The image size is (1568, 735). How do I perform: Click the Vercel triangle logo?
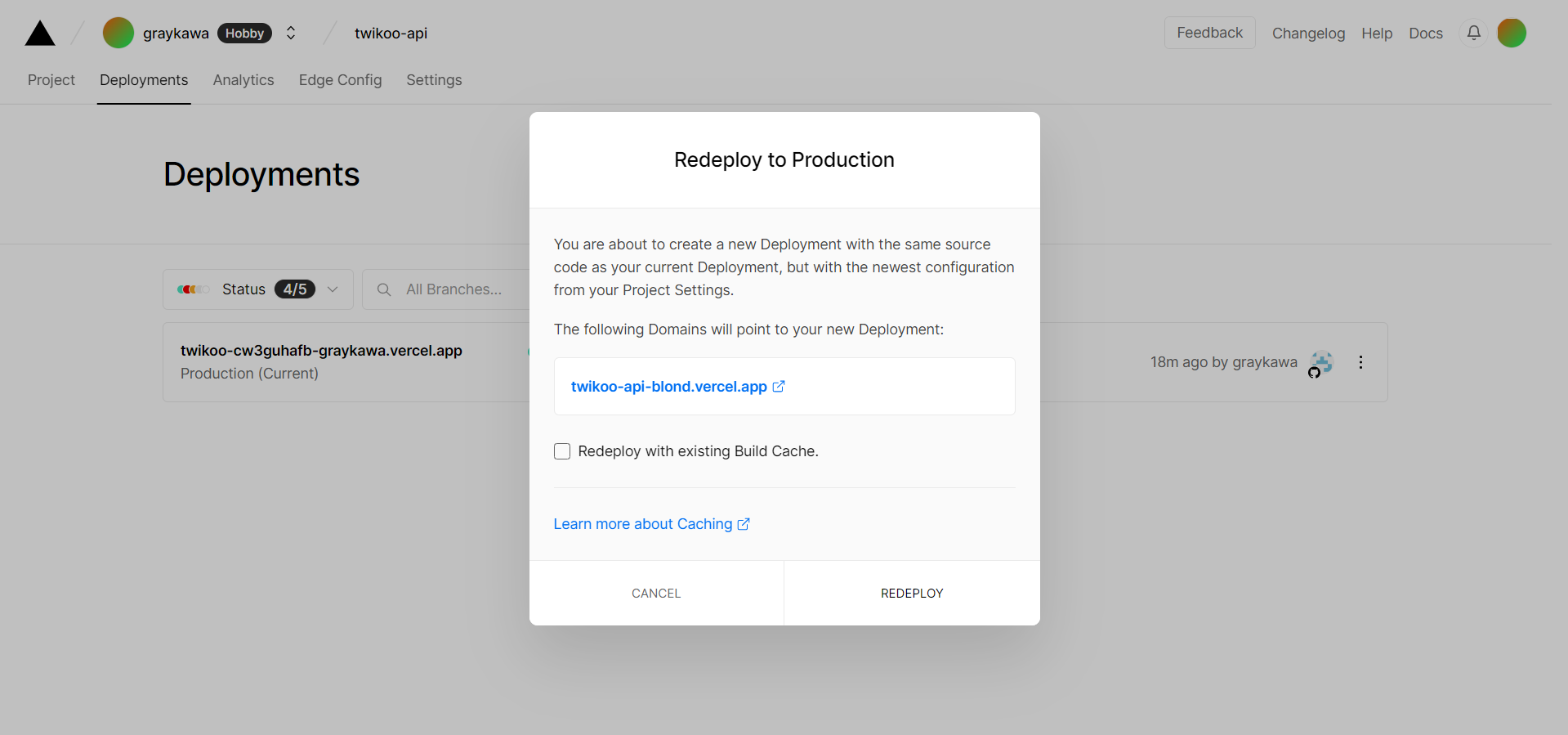click(x=40, y=34)
